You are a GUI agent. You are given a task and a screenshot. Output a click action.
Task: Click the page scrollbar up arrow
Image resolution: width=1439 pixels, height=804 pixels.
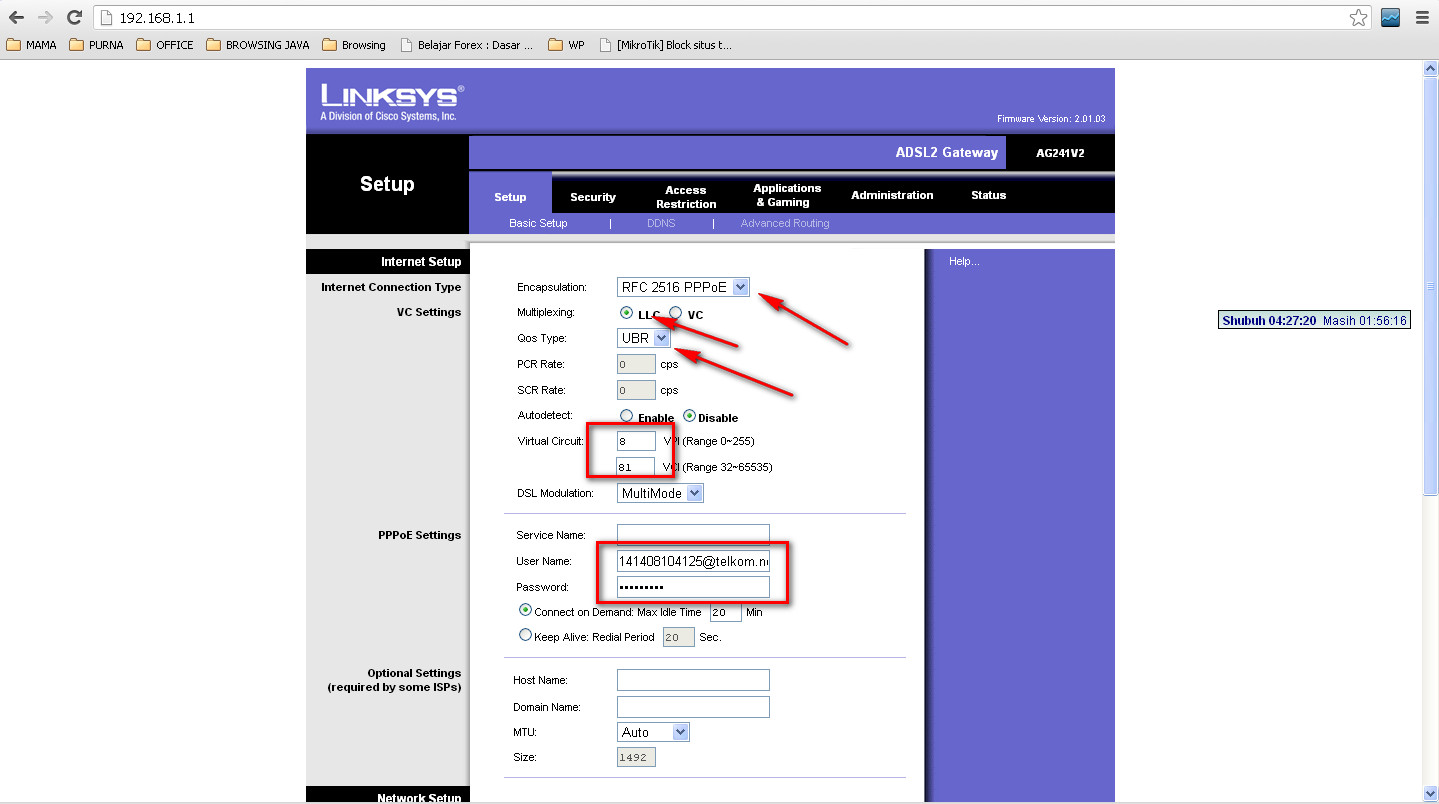[1430, 69]
